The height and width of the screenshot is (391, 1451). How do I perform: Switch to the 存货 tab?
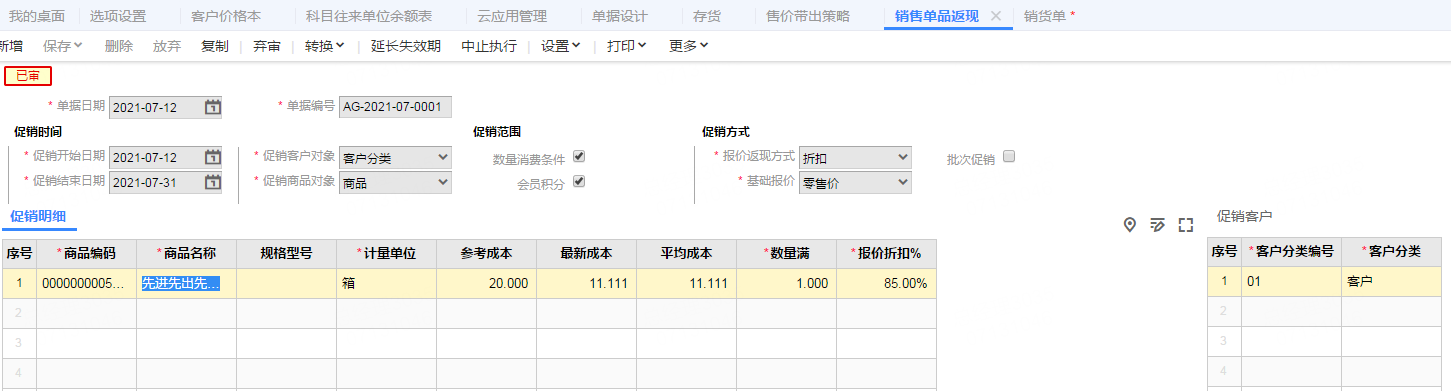[708, 16]
